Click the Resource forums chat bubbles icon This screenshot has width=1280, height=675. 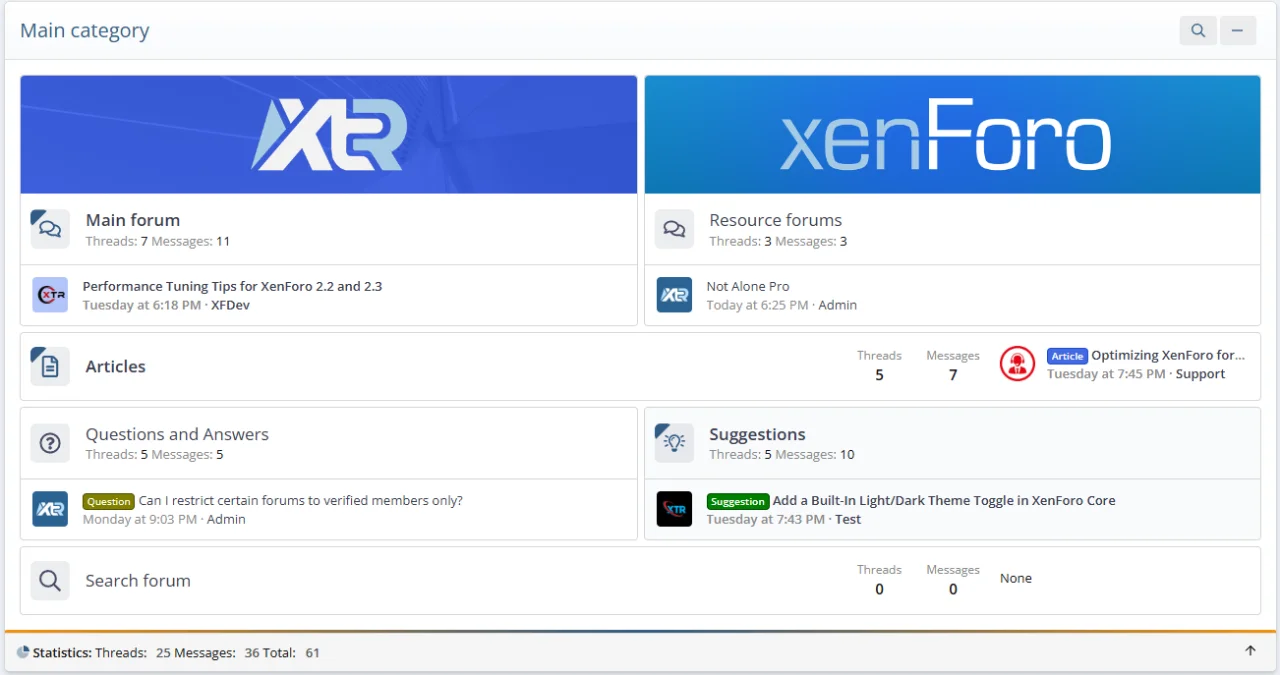[674, 229]
